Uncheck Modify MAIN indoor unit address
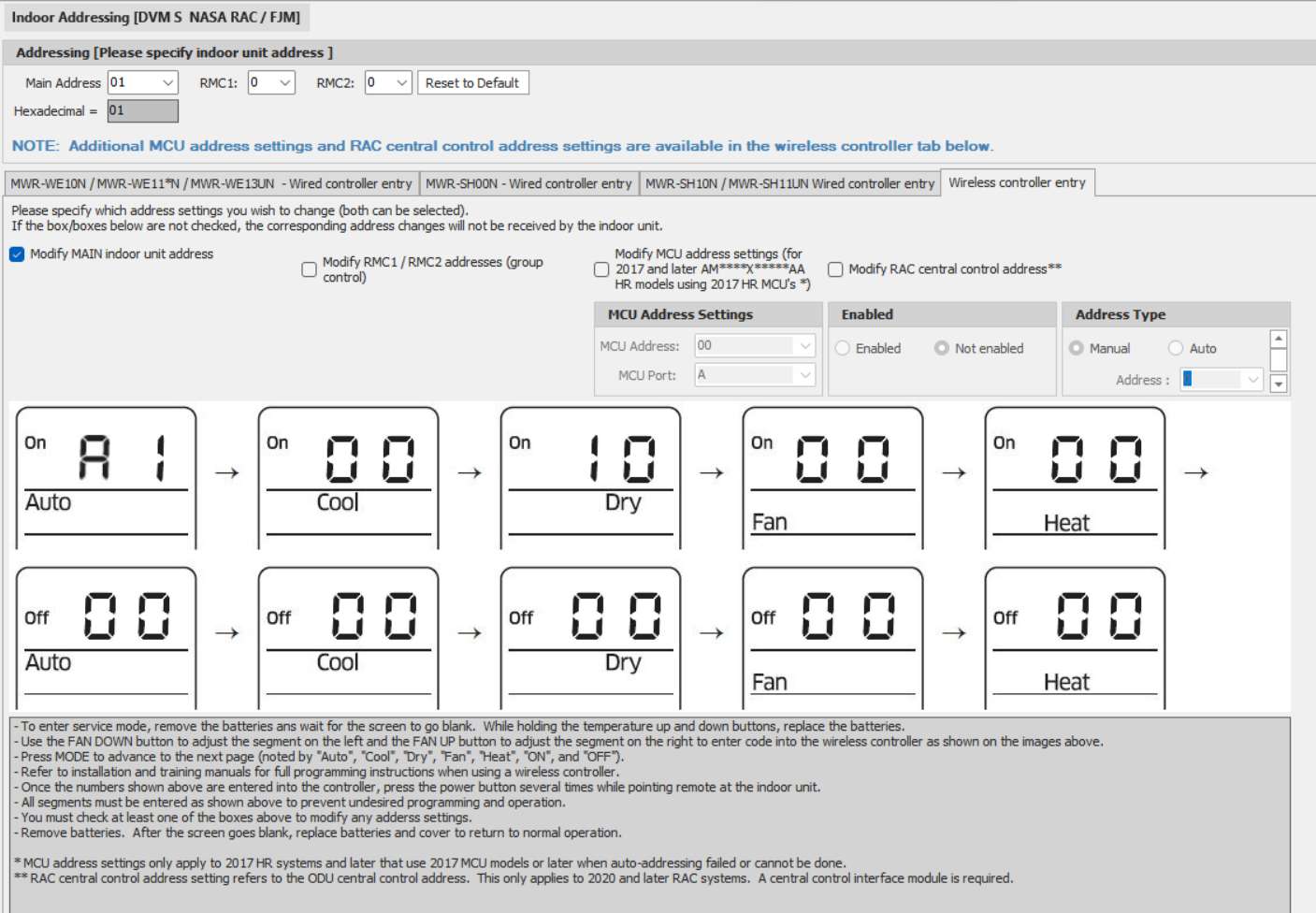This screenshot has width=1316, height=913. (18, 254)
